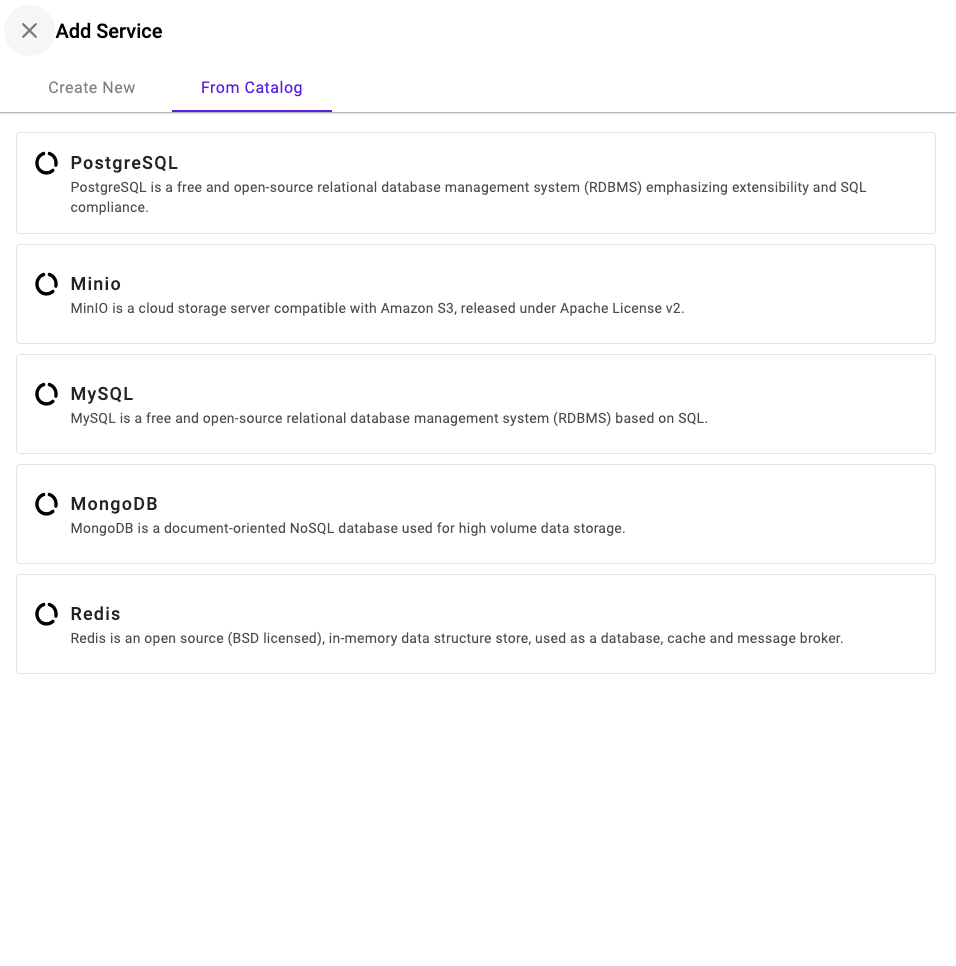The width and height of the screenshot is (956, 966).
Task: Click the MinIO cloud storage description text
Action: [x=377, y=308]
